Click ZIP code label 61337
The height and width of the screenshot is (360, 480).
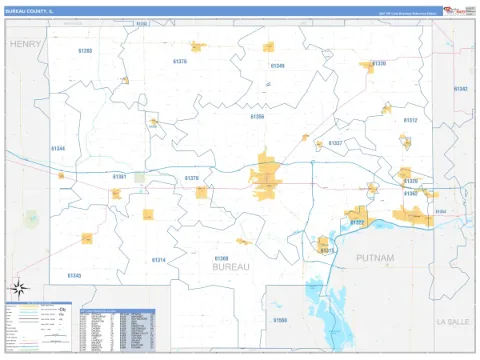335,143
